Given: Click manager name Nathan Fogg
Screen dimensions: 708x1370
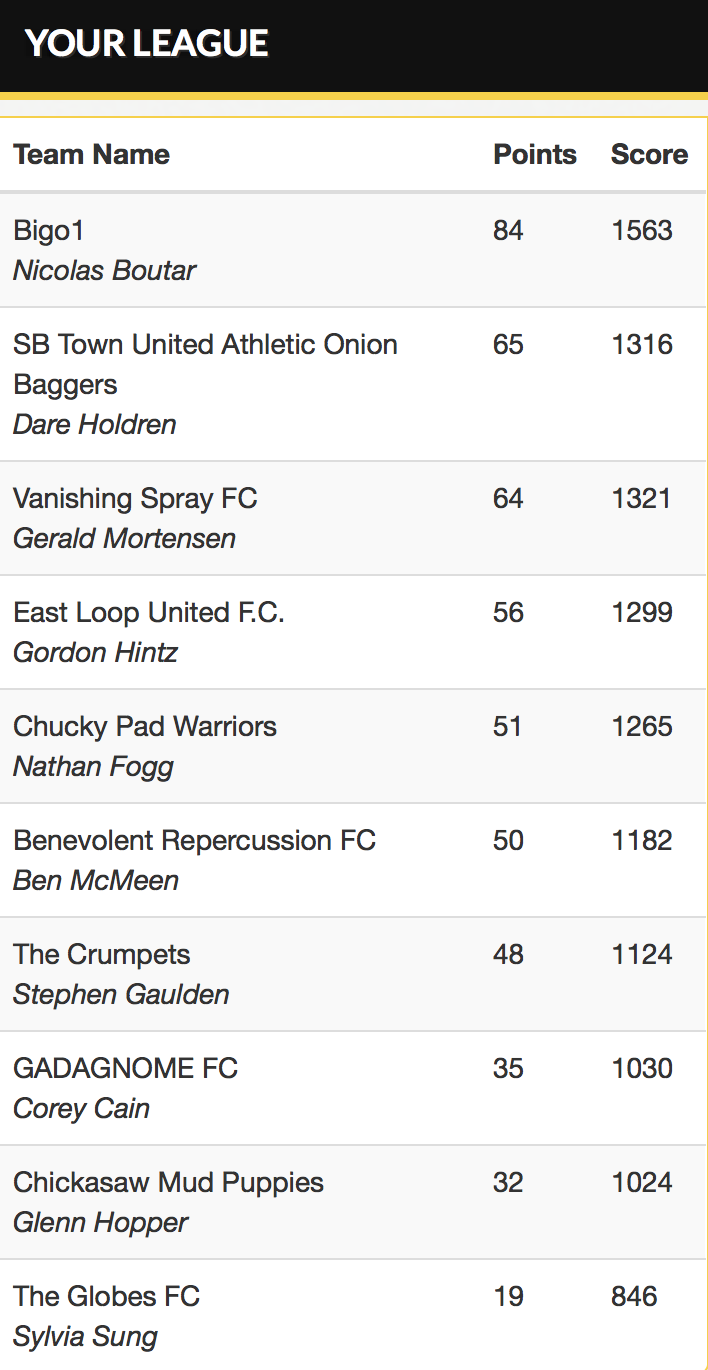Looking at the screenshot, I should (93, 766).
